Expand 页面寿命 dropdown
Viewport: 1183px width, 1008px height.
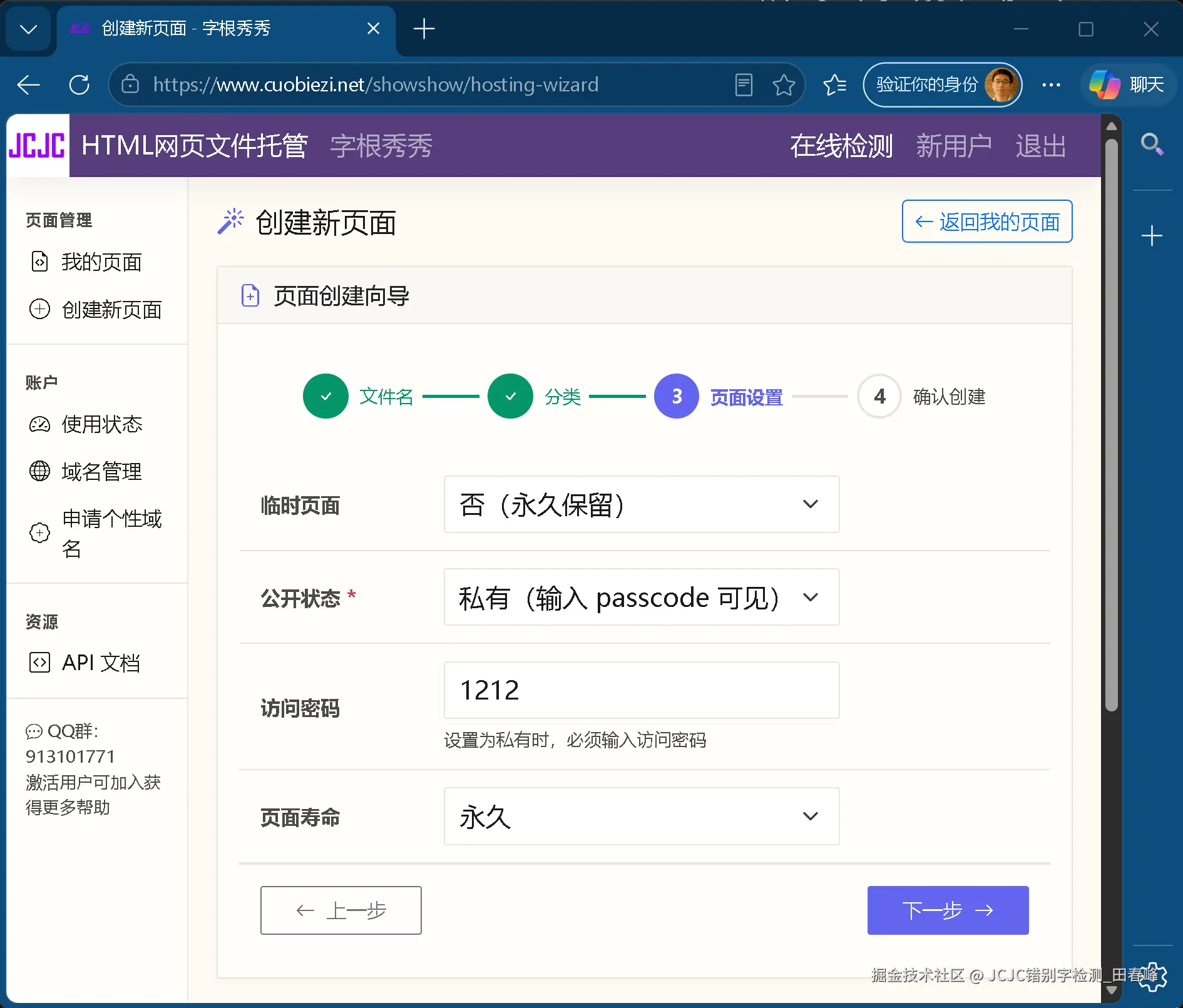point(642,816)
